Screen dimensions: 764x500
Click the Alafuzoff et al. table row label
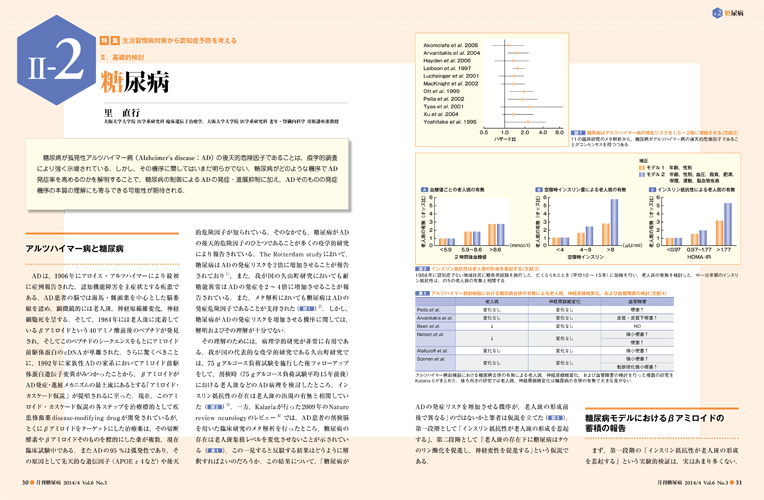pyautogui.click(x=432, y=350)
